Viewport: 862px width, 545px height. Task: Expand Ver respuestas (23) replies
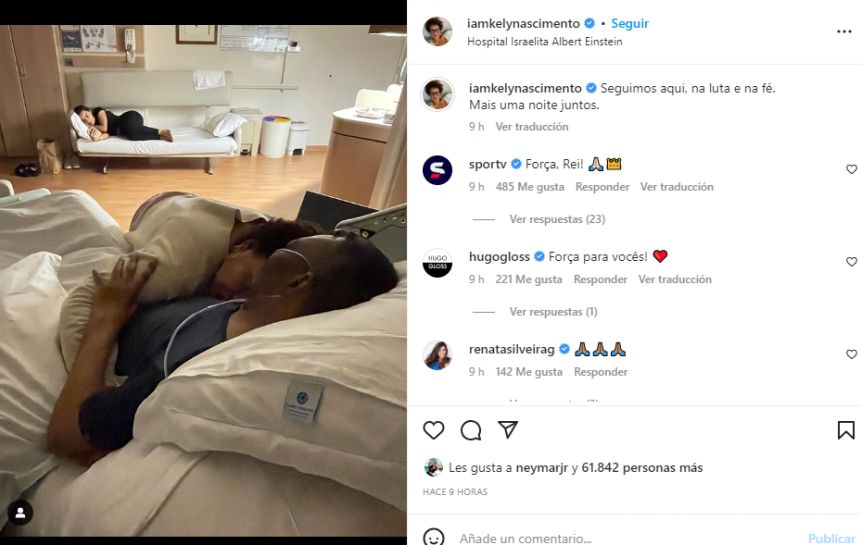coord(557,219)
